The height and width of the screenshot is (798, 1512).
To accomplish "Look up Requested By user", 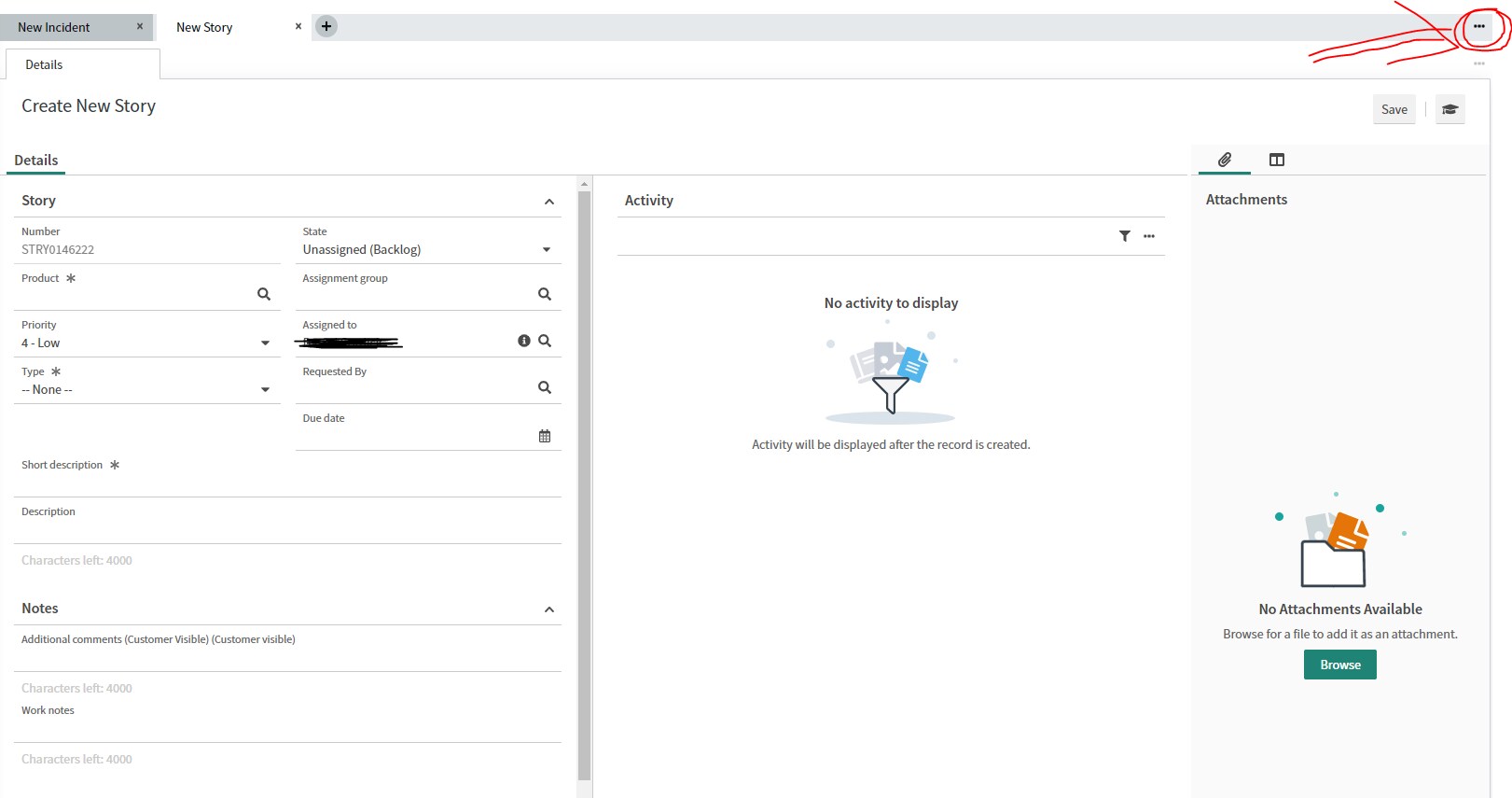I will [545, 387].
